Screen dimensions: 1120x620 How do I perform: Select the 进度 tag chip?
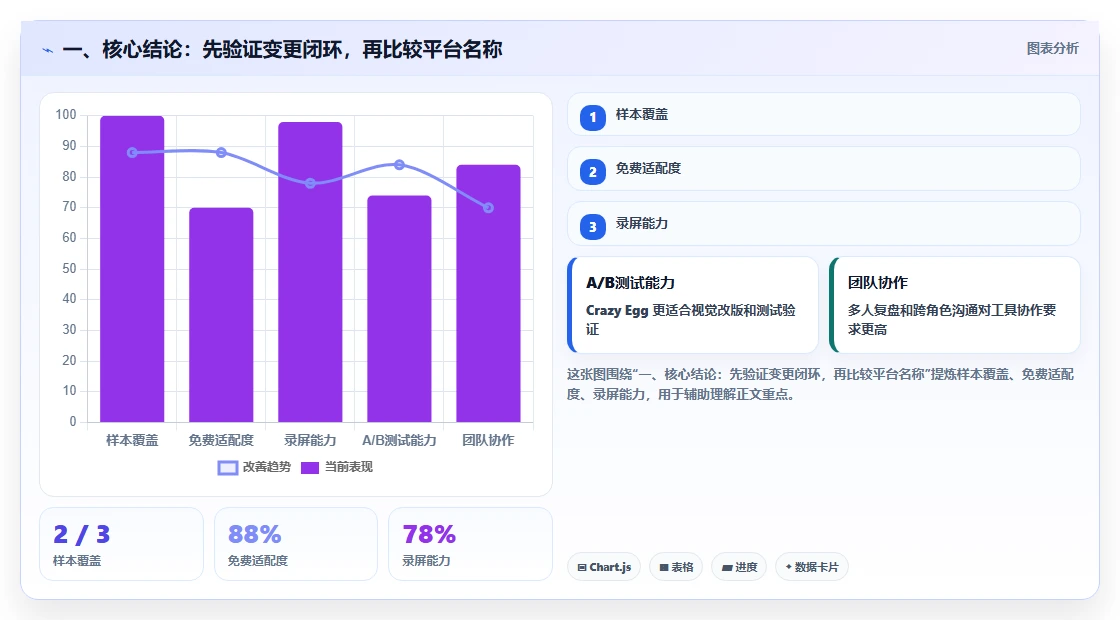739,566
